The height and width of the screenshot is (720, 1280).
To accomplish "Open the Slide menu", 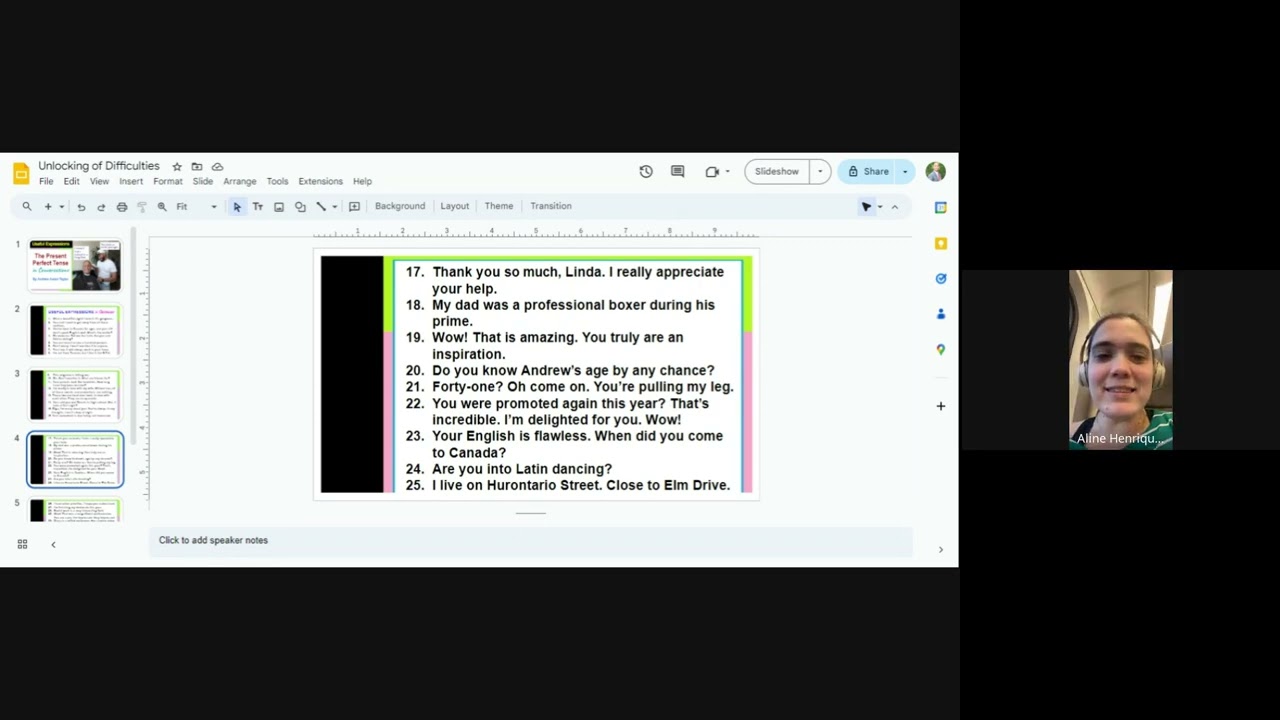I will click(203, 182).
